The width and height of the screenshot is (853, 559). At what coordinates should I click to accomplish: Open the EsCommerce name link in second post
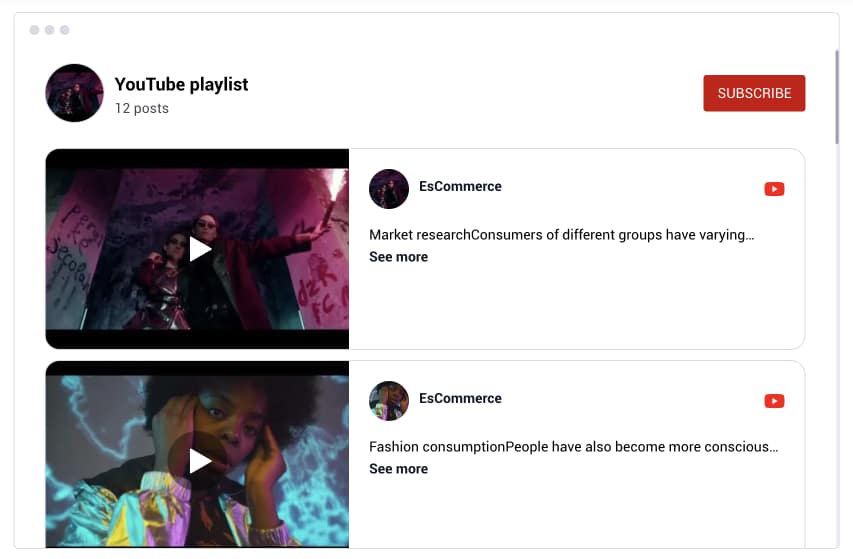coord(460,398)
